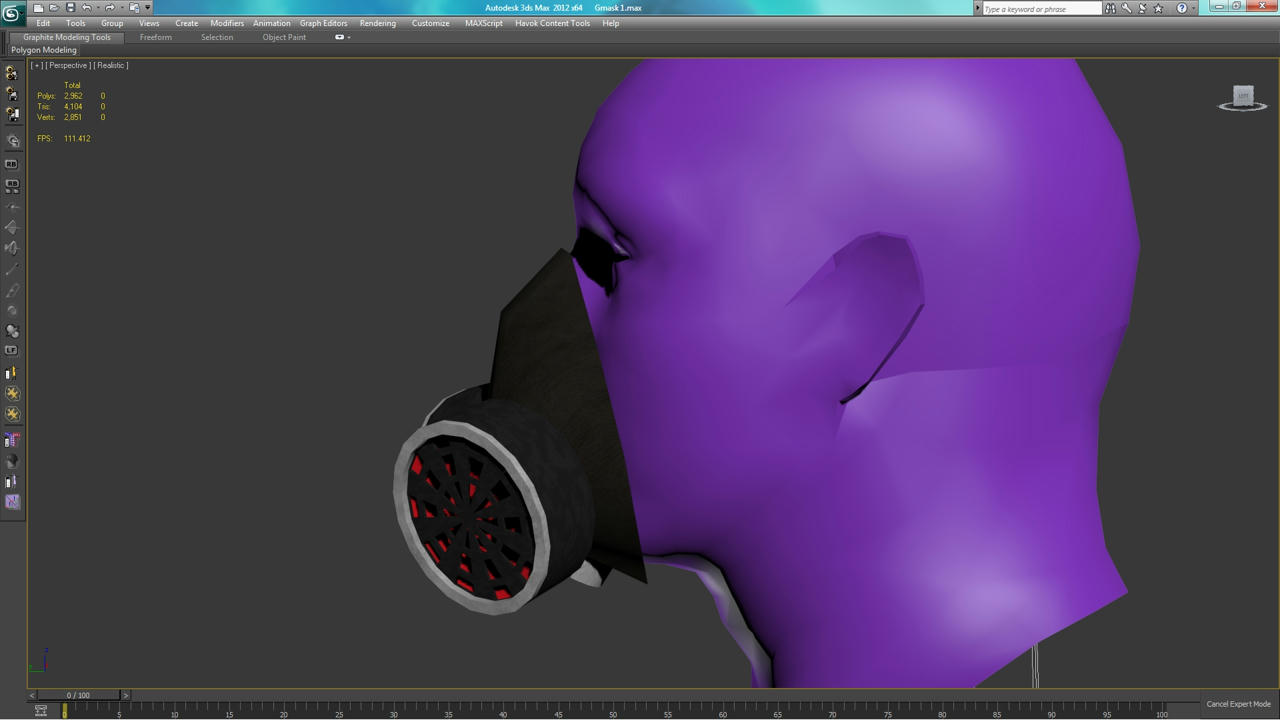The height and width of the screenshot is (720, 1280).
Task: Click the ViewCube in the viewport corner
Action: (1243, 97)
